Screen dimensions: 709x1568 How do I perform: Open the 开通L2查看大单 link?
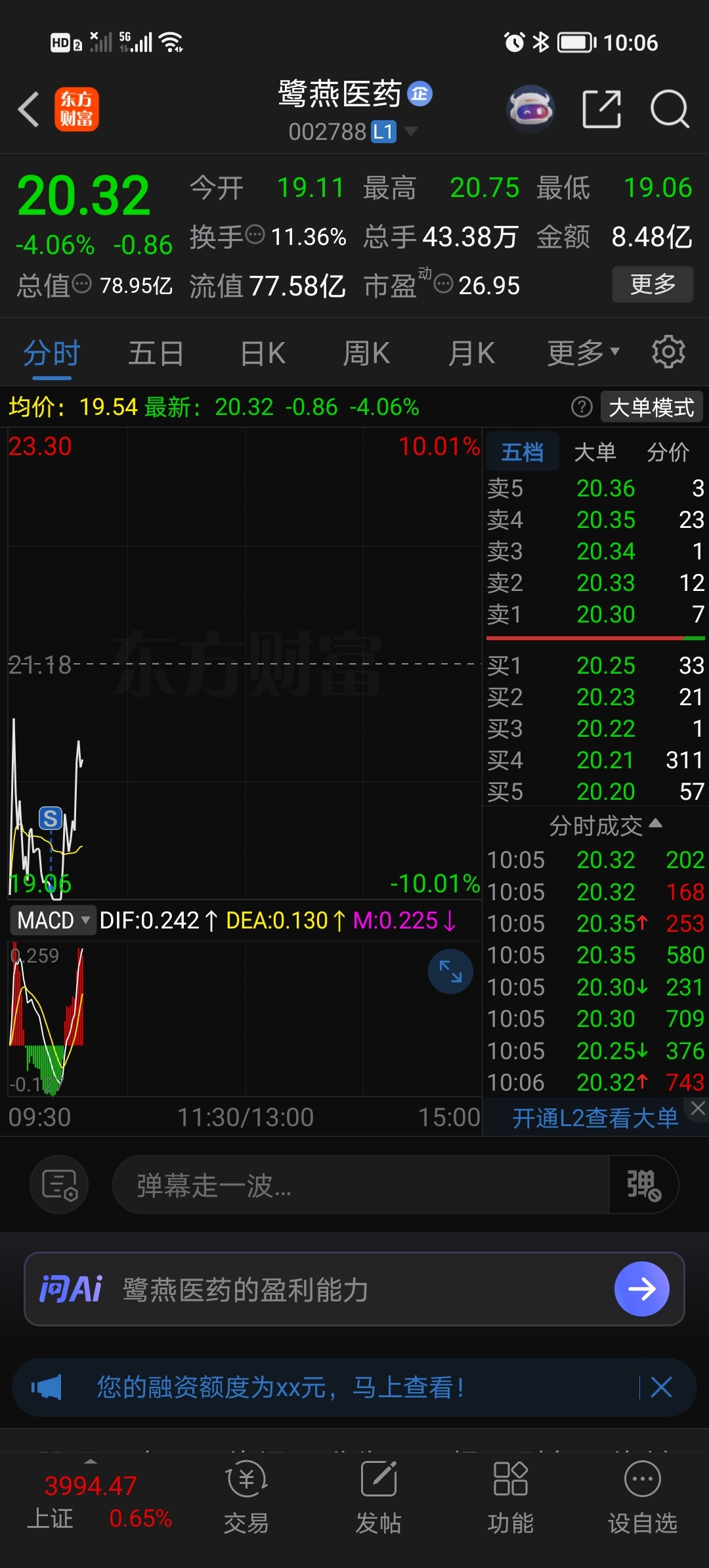point(595,1118)
